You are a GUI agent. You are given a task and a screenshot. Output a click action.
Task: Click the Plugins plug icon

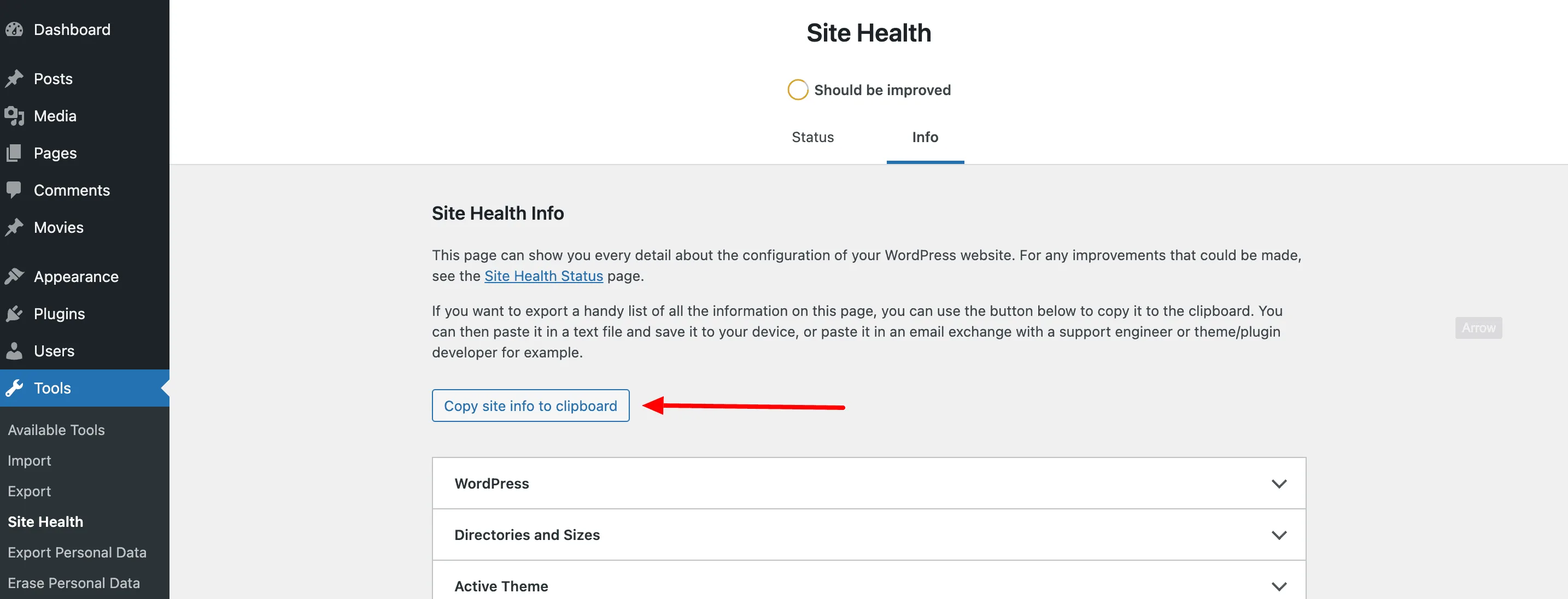click(x=14, y=314)
